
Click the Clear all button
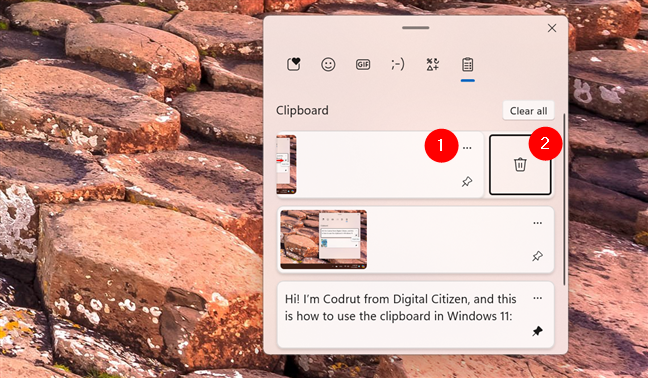(x=528, y=111)
